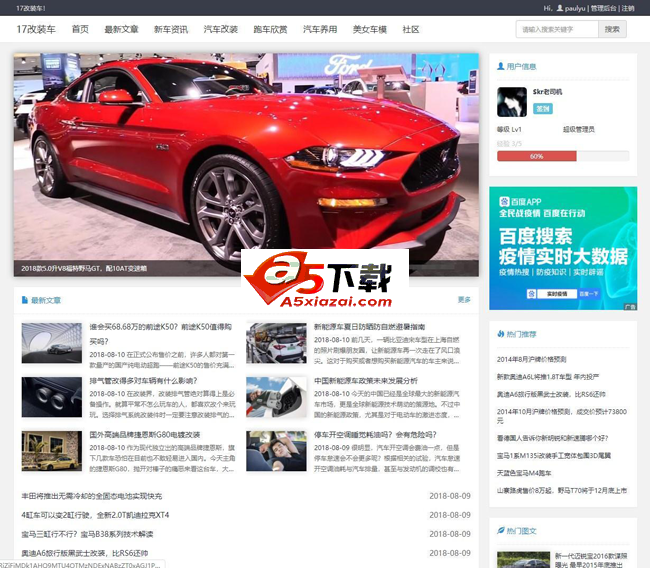Viewport: 650px width, 568px height.
Task: Open the 百度搜索 疫情实时大数据 ad banner
Action: [x=563, y=248]
